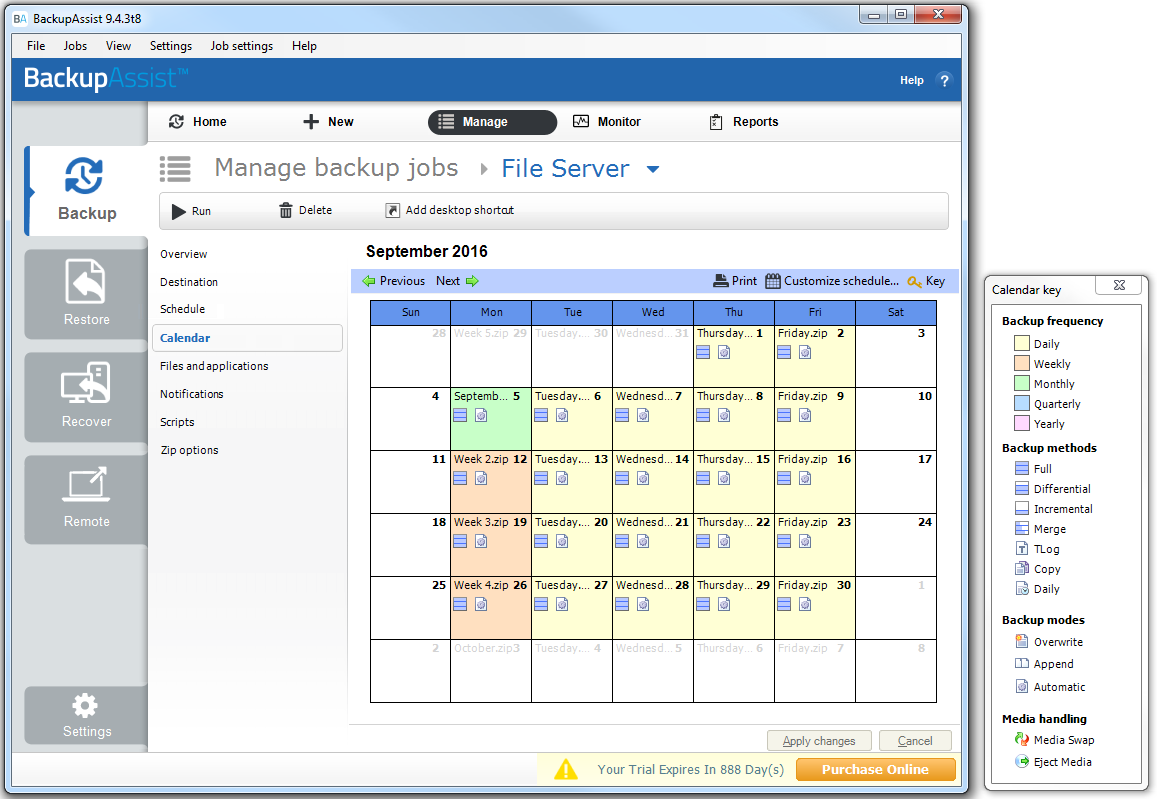Click the full backup icon on Wednesday 21
The width and height of the screenshot is (1157, 799).
tap(622, 542)
